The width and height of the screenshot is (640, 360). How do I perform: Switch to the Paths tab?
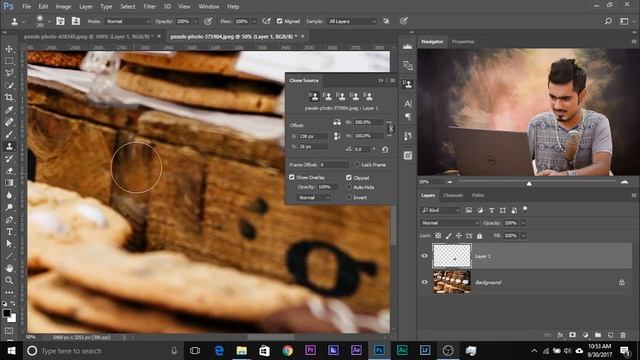(x=478, y=196)
